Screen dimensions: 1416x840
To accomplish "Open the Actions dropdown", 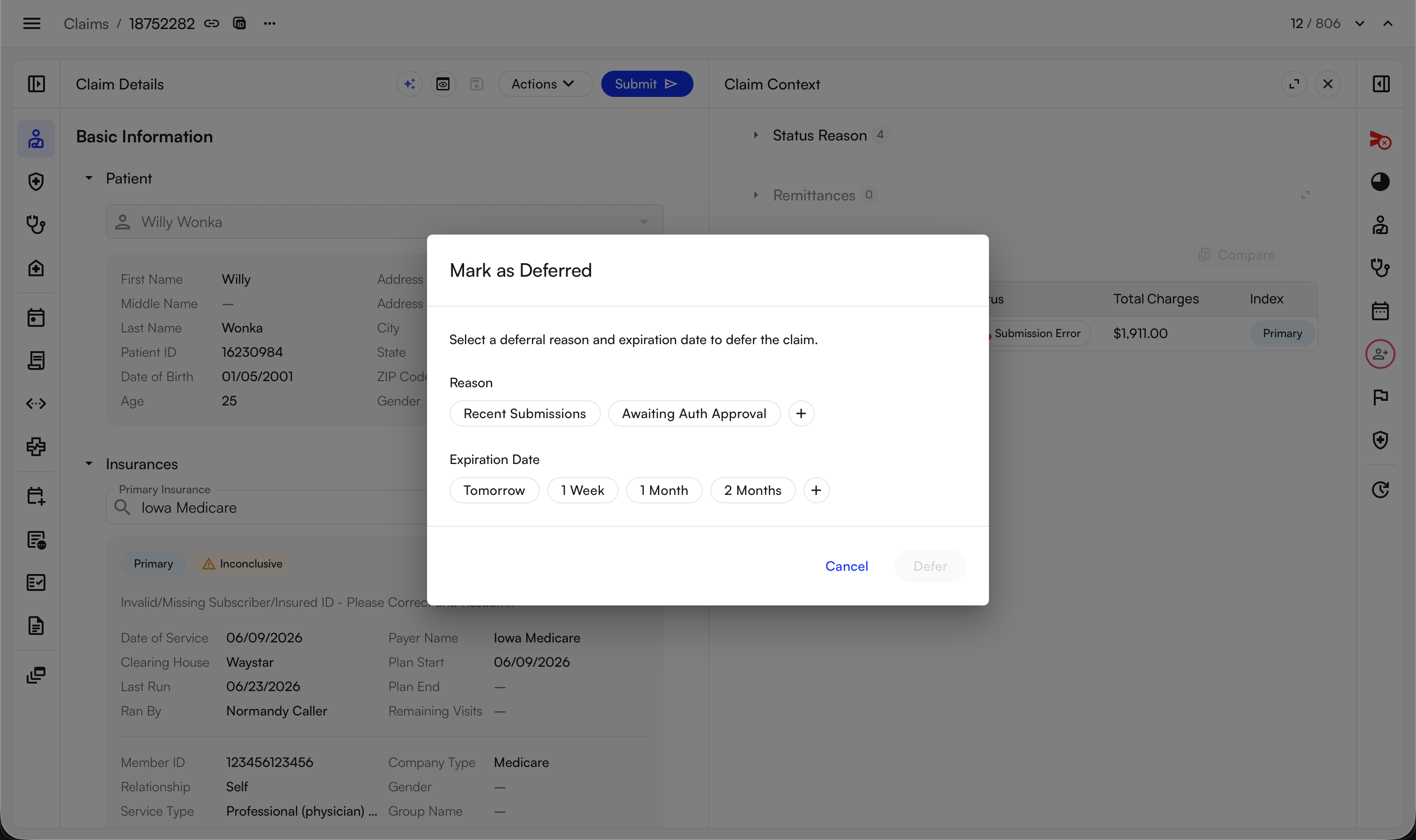I will click(545, 84).
